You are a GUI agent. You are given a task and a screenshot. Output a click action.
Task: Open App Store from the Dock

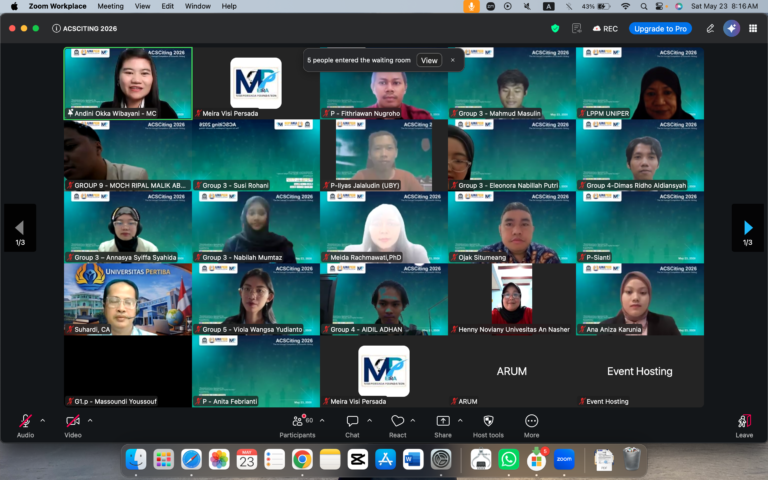[385, 459]
